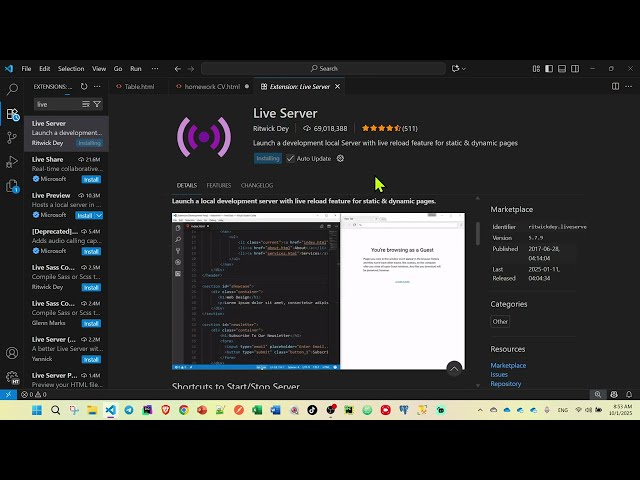Click the Other category tag
This screenshot has height=480, width=640.
coord(500,322)
